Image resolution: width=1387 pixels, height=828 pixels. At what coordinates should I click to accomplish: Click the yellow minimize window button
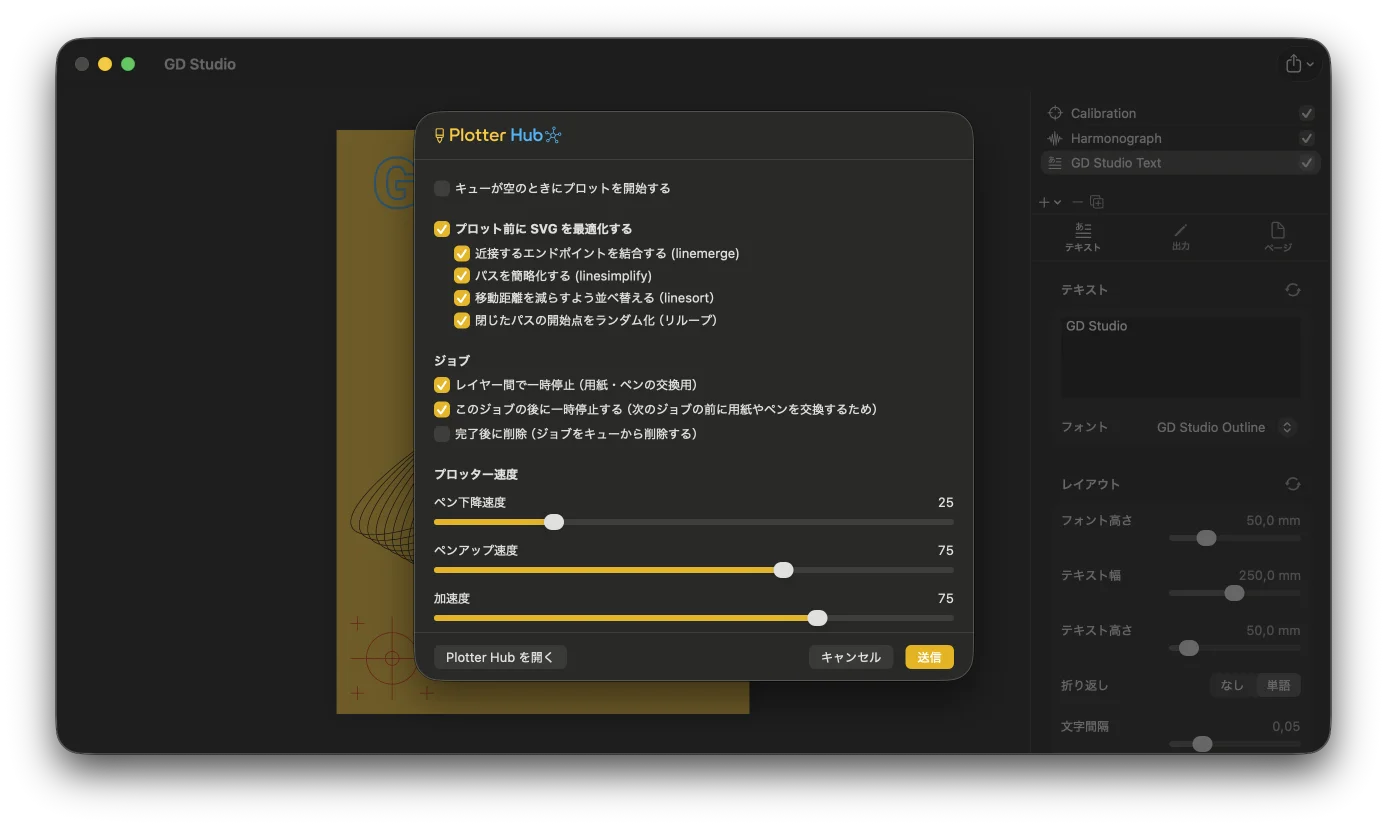click(x=105, y=64)
